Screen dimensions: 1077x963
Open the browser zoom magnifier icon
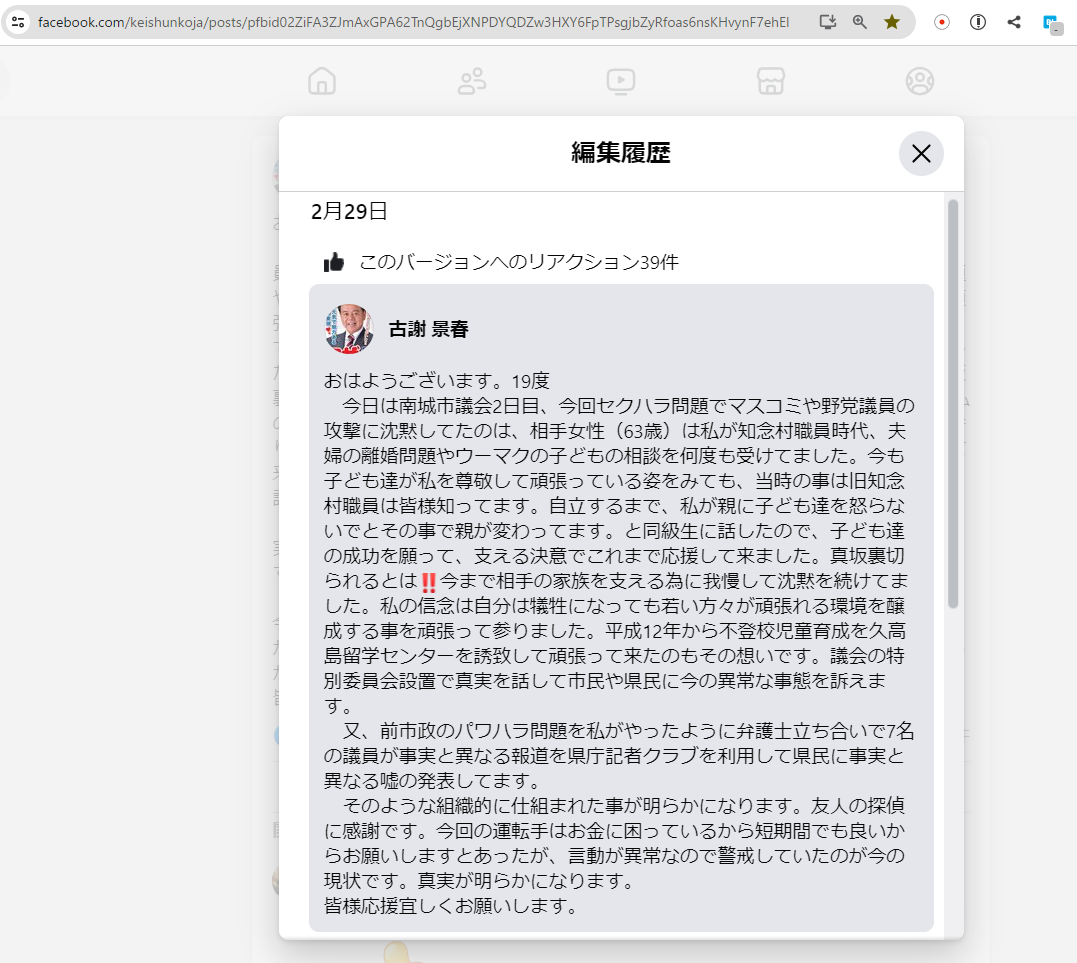pyautogui.click(x=858, y=21)
